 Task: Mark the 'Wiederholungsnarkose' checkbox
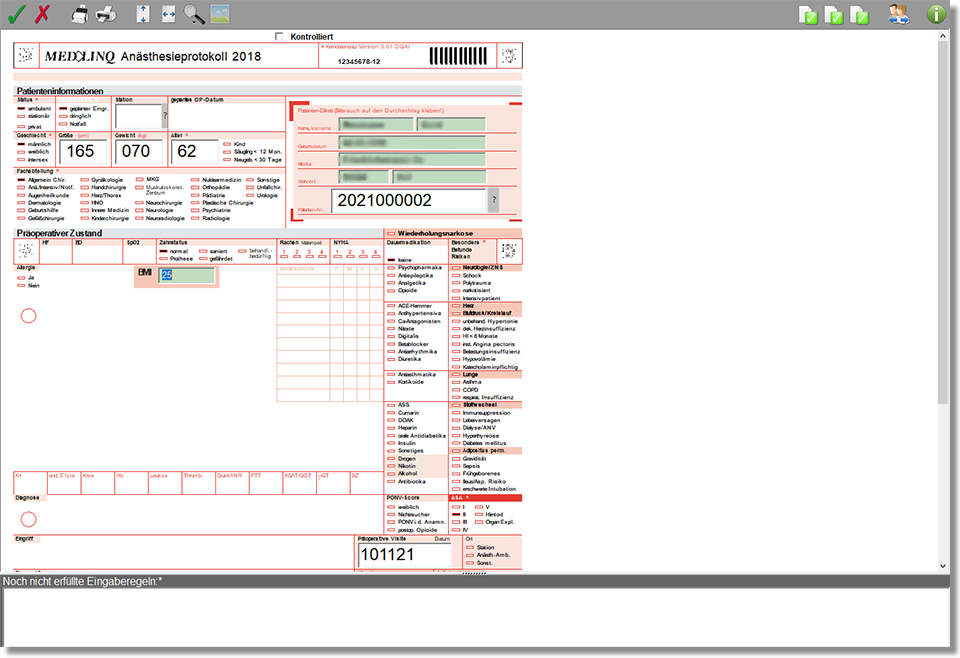pos(391,234)
